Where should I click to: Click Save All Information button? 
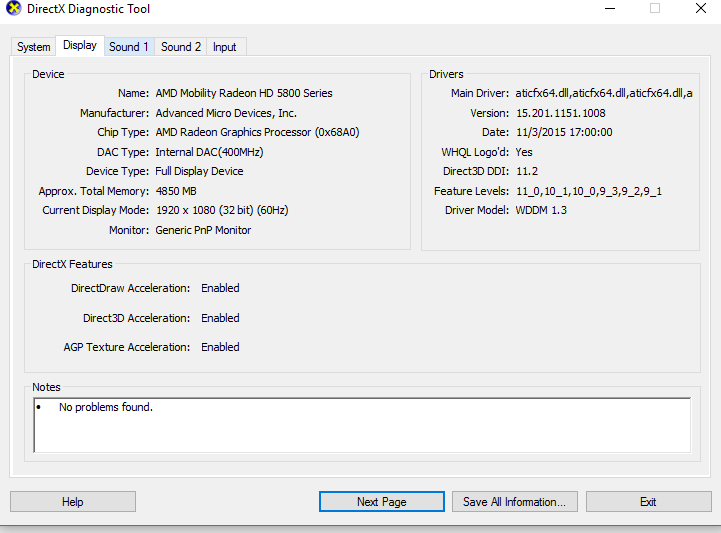click(x=515, y=502)
